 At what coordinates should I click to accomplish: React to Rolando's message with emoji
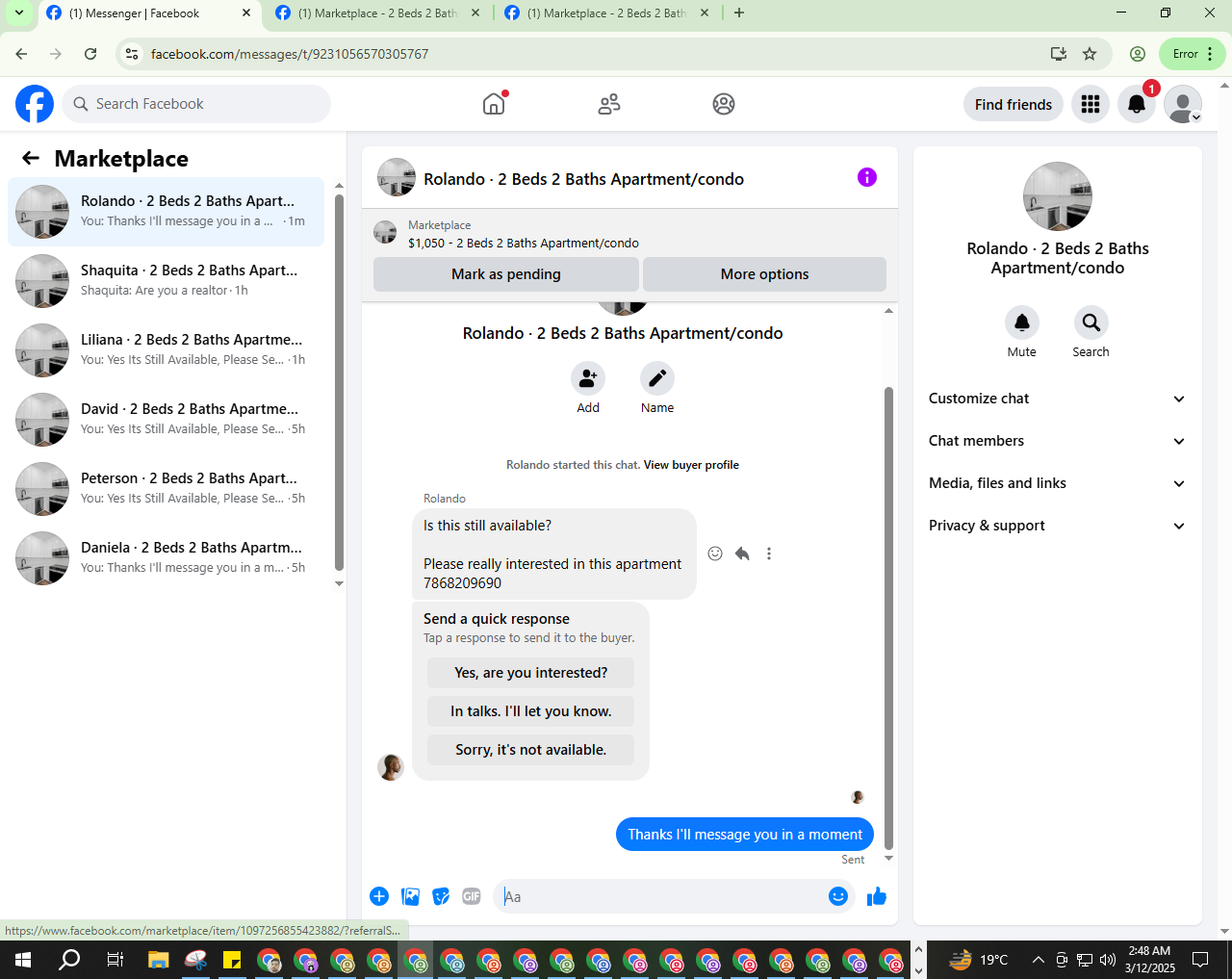[x=715, y=554]
